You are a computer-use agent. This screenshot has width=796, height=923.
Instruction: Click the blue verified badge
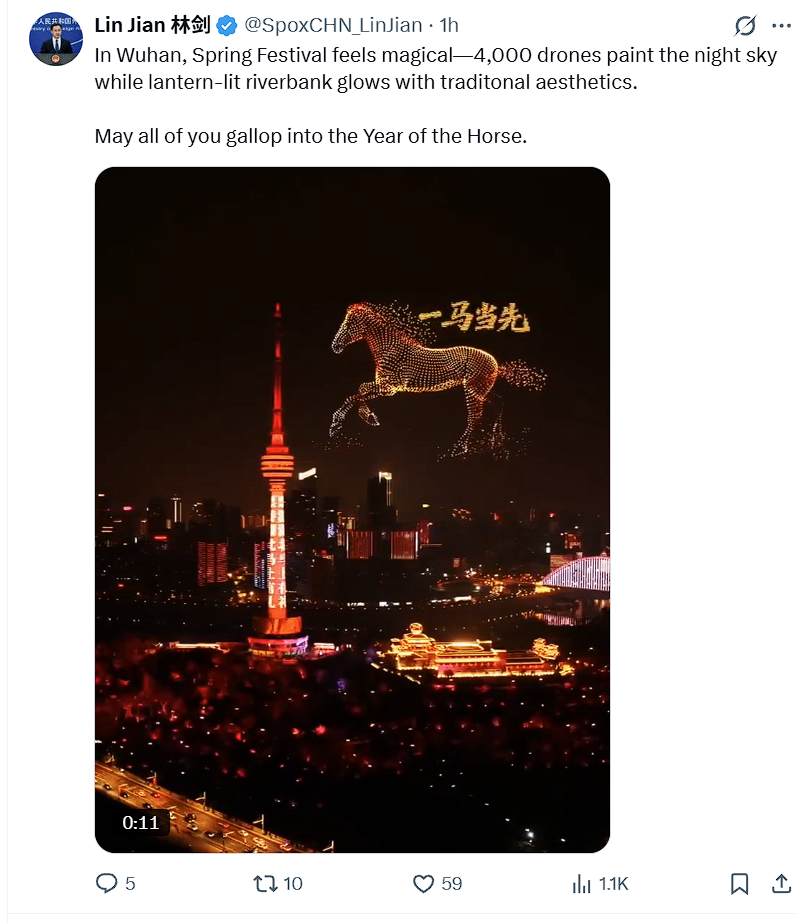tap(227, 25)
